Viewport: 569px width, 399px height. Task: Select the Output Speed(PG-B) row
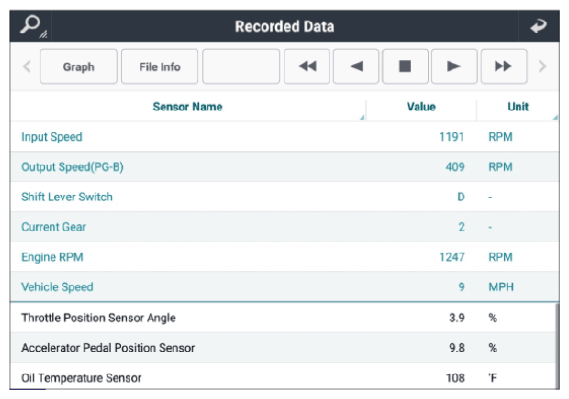(284, 167)
